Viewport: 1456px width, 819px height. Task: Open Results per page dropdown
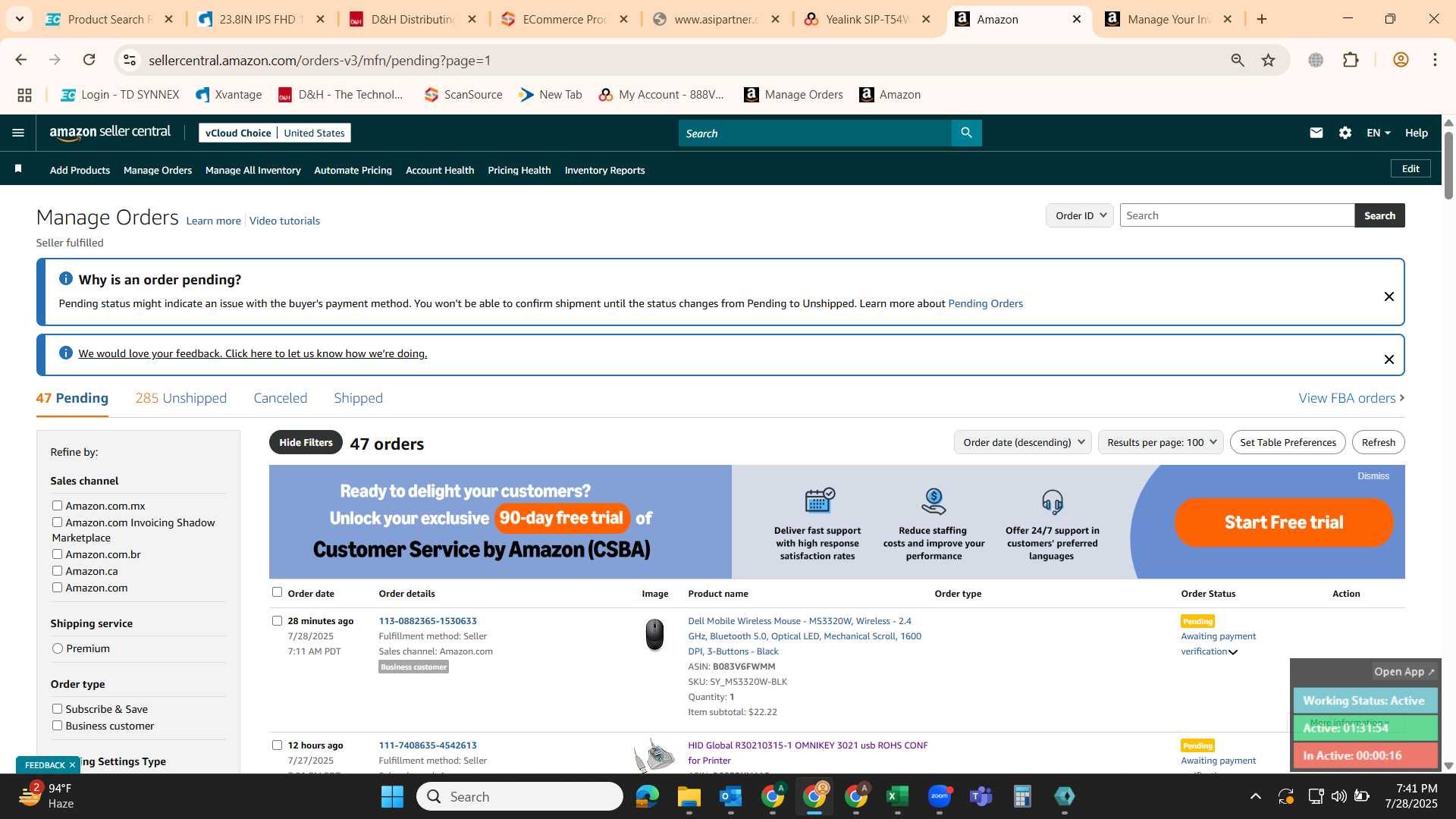(x=1160, y=442)
